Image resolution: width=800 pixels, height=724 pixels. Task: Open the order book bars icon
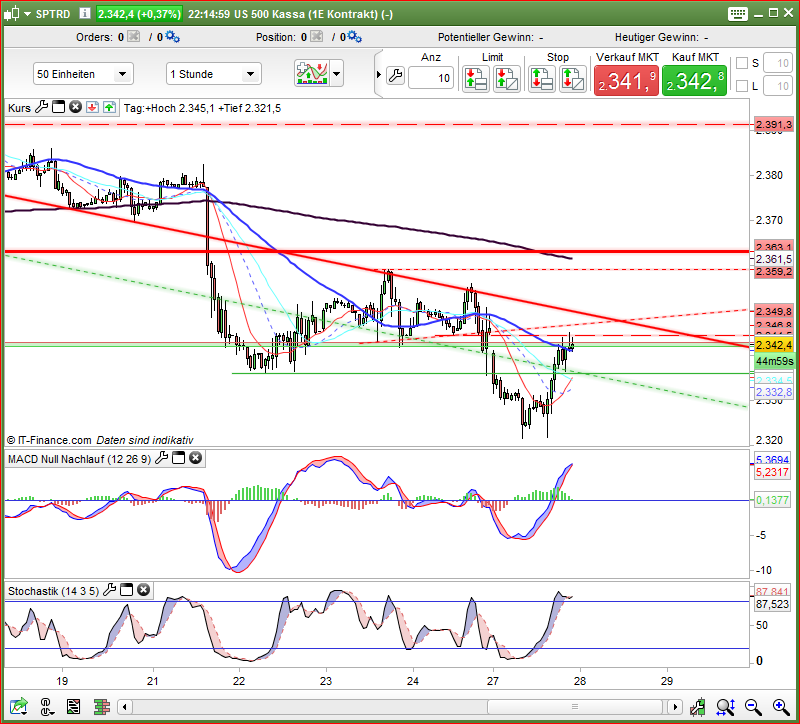102,707
